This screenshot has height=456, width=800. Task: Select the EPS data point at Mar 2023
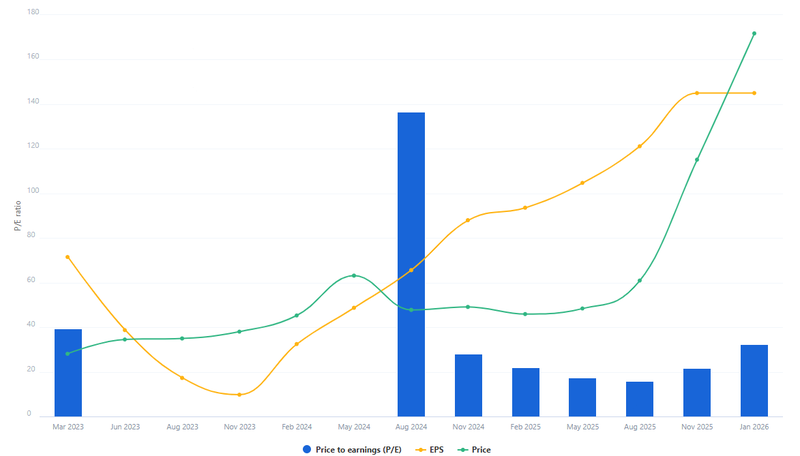tap(68, 257)
